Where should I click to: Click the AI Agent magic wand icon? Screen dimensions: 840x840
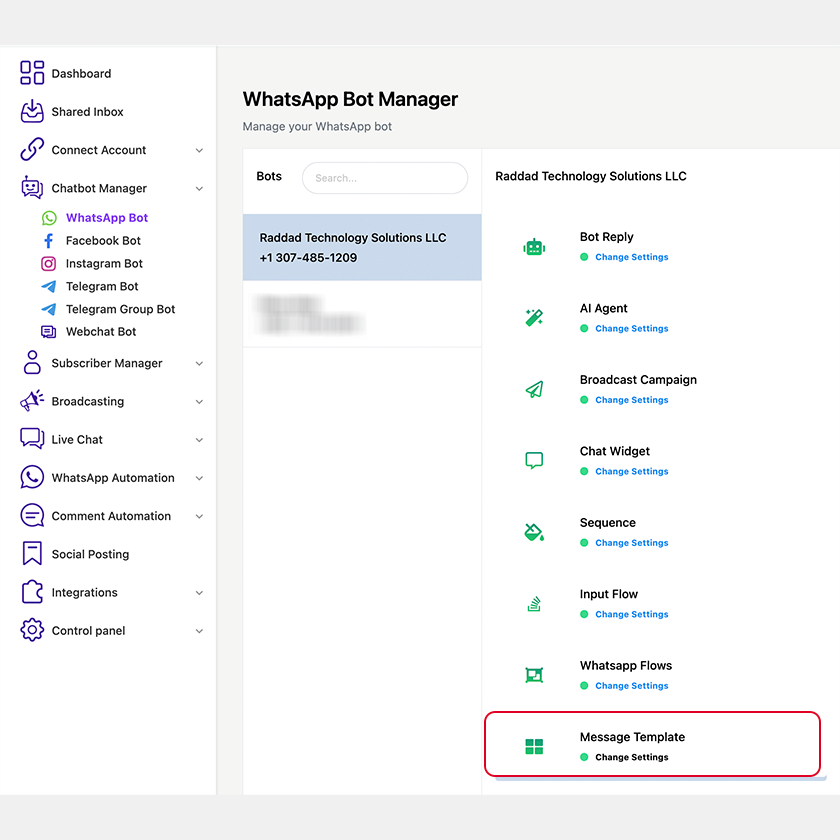(534, 318)
